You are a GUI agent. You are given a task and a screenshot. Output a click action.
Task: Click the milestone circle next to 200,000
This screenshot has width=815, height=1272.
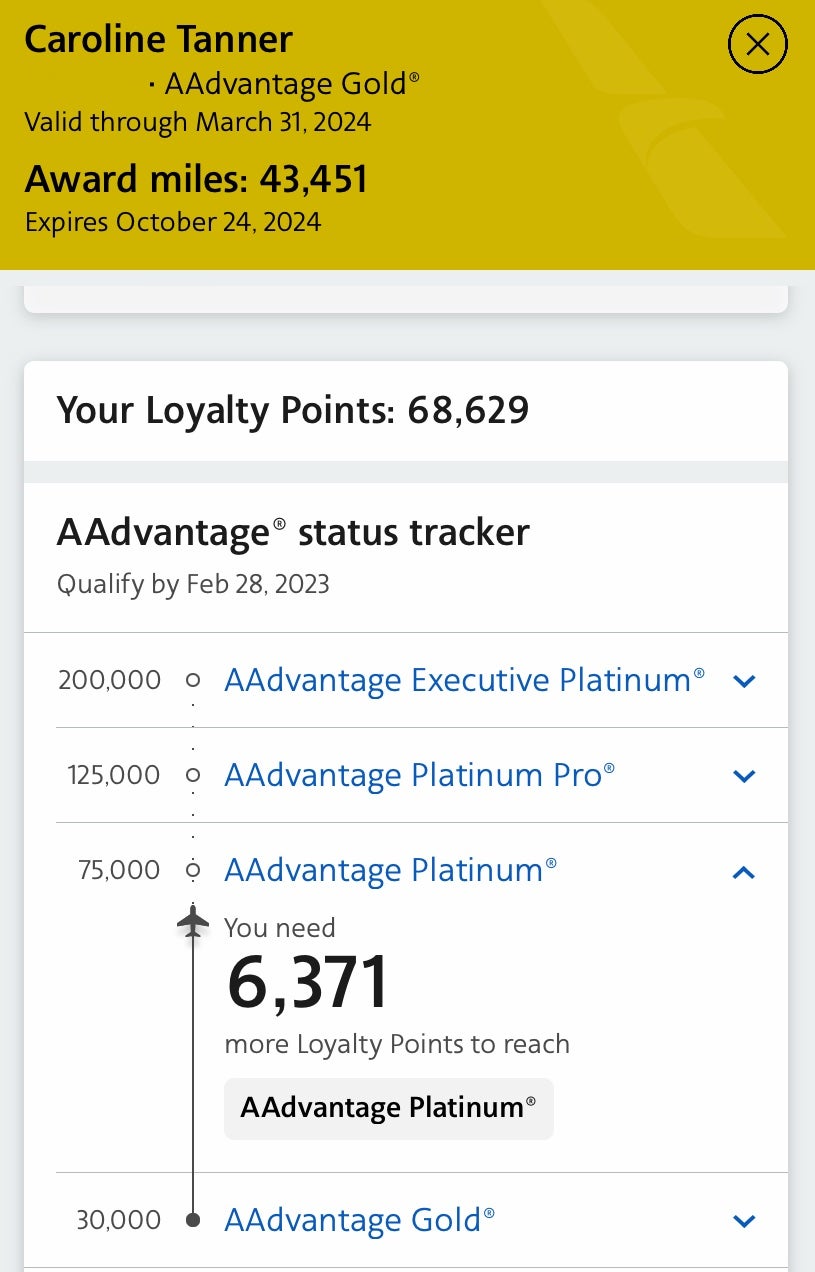pyautogui.click(x=192, y=680)
